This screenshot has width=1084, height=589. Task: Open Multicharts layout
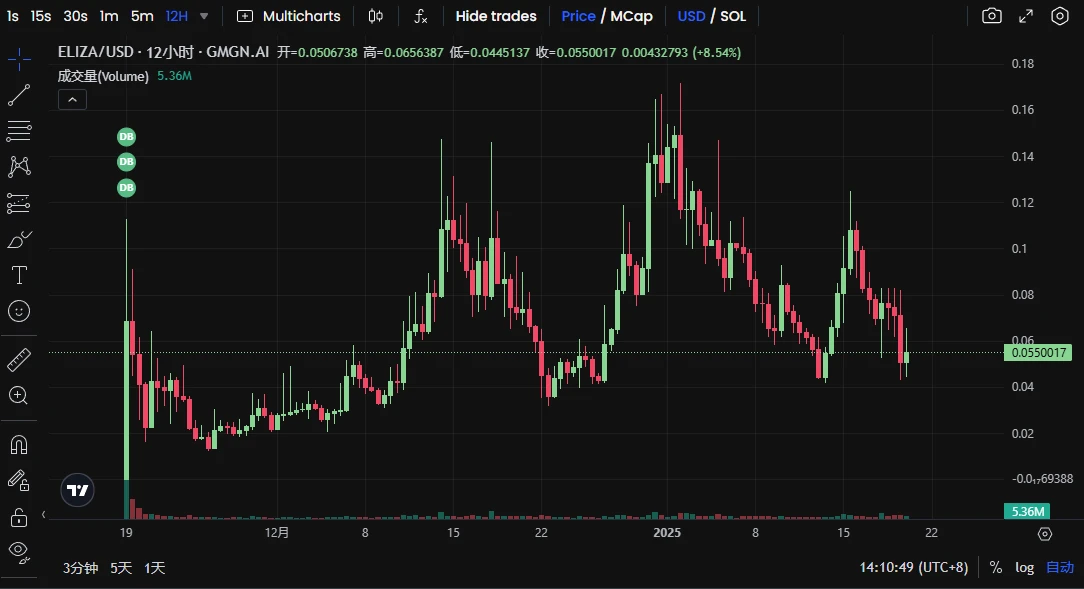[x=288, y=16]
